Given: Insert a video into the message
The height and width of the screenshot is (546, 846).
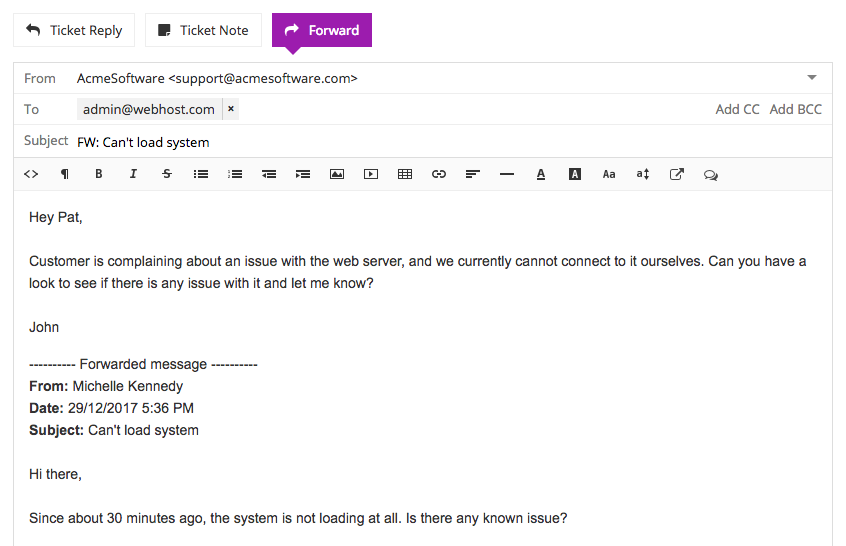Looking at the screenshot, I should (x=371, y=174).
